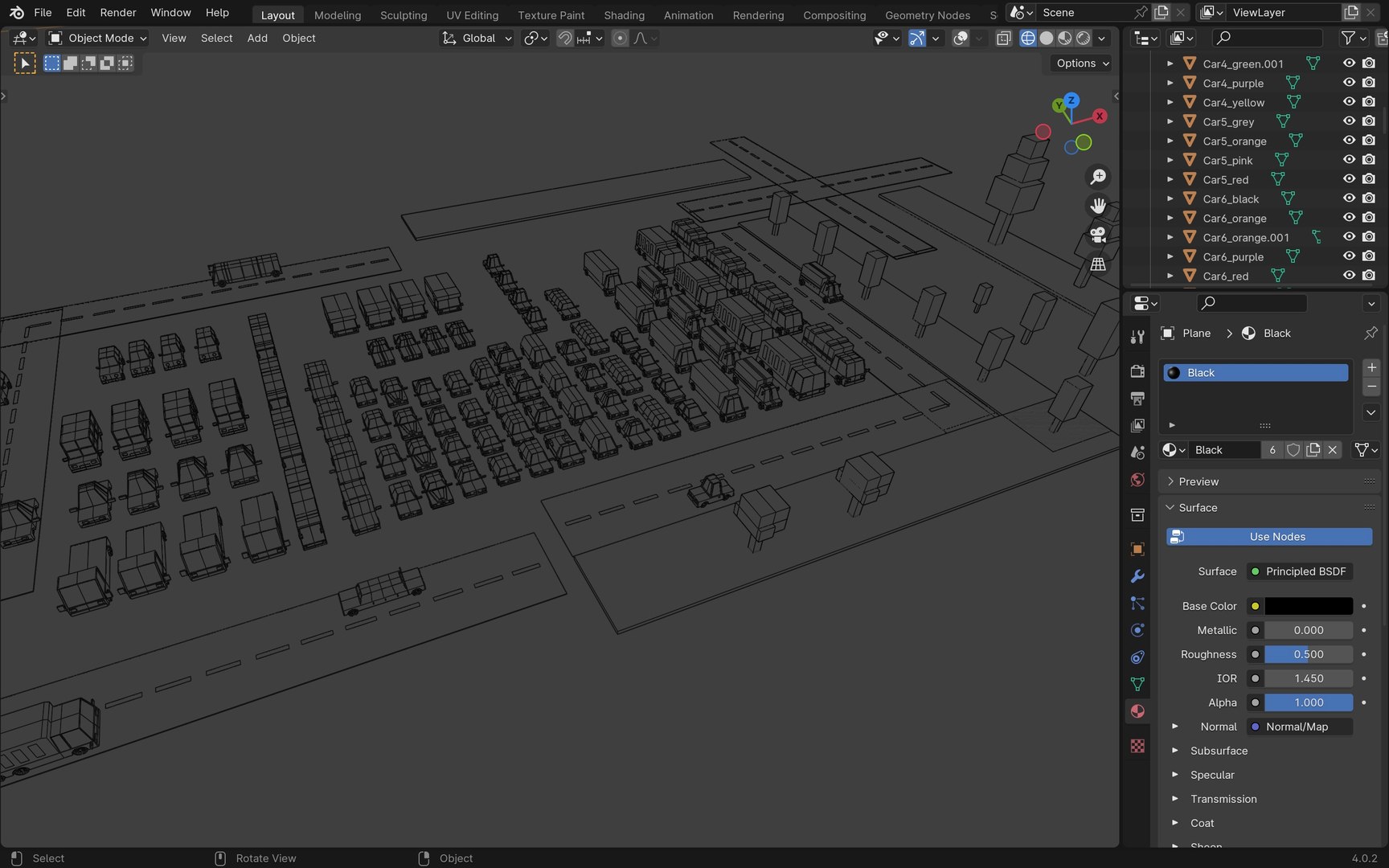This screenshot has width=1389, height=868.
Task: Disable Car5_pink in renders via camera icon
Action: (1369, 160)
